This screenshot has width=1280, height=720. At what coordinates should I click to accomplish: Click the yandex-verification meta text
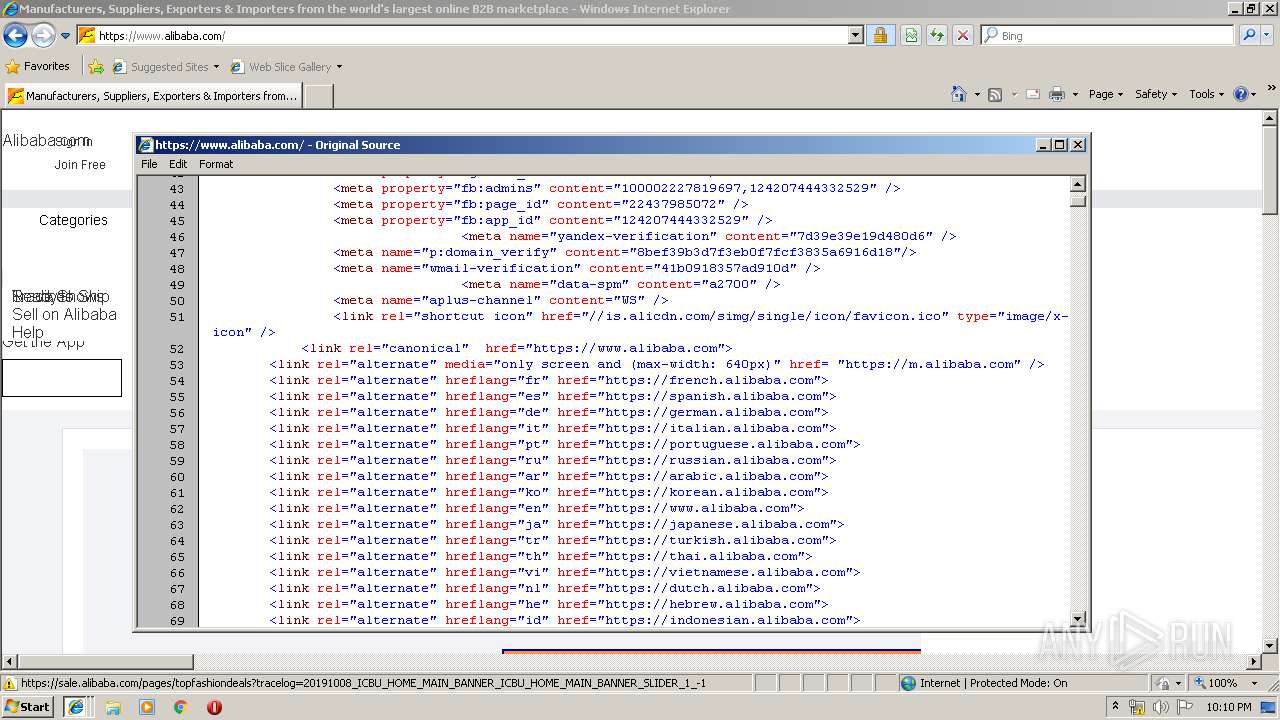[x=708, y=236]
